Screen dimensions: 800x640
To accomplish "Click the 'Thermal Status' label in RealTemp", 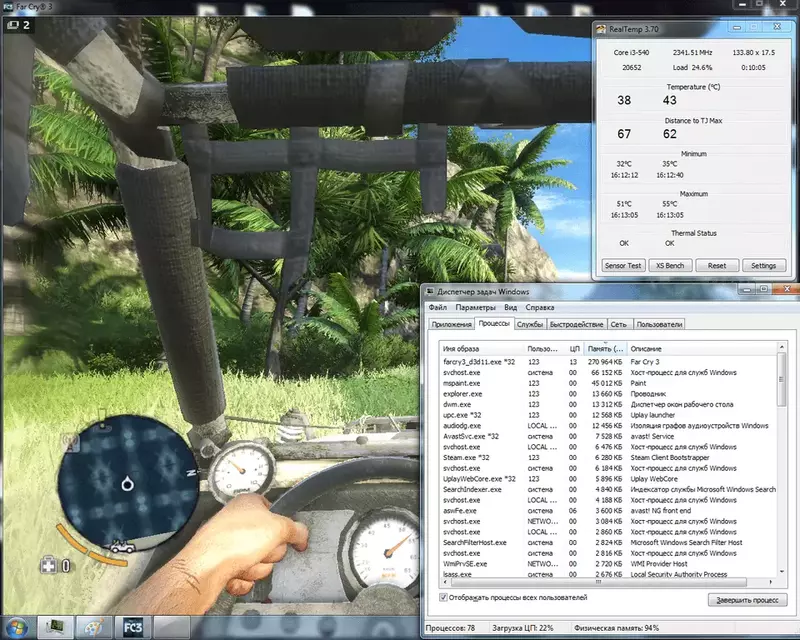I will (x=693, y=233).
